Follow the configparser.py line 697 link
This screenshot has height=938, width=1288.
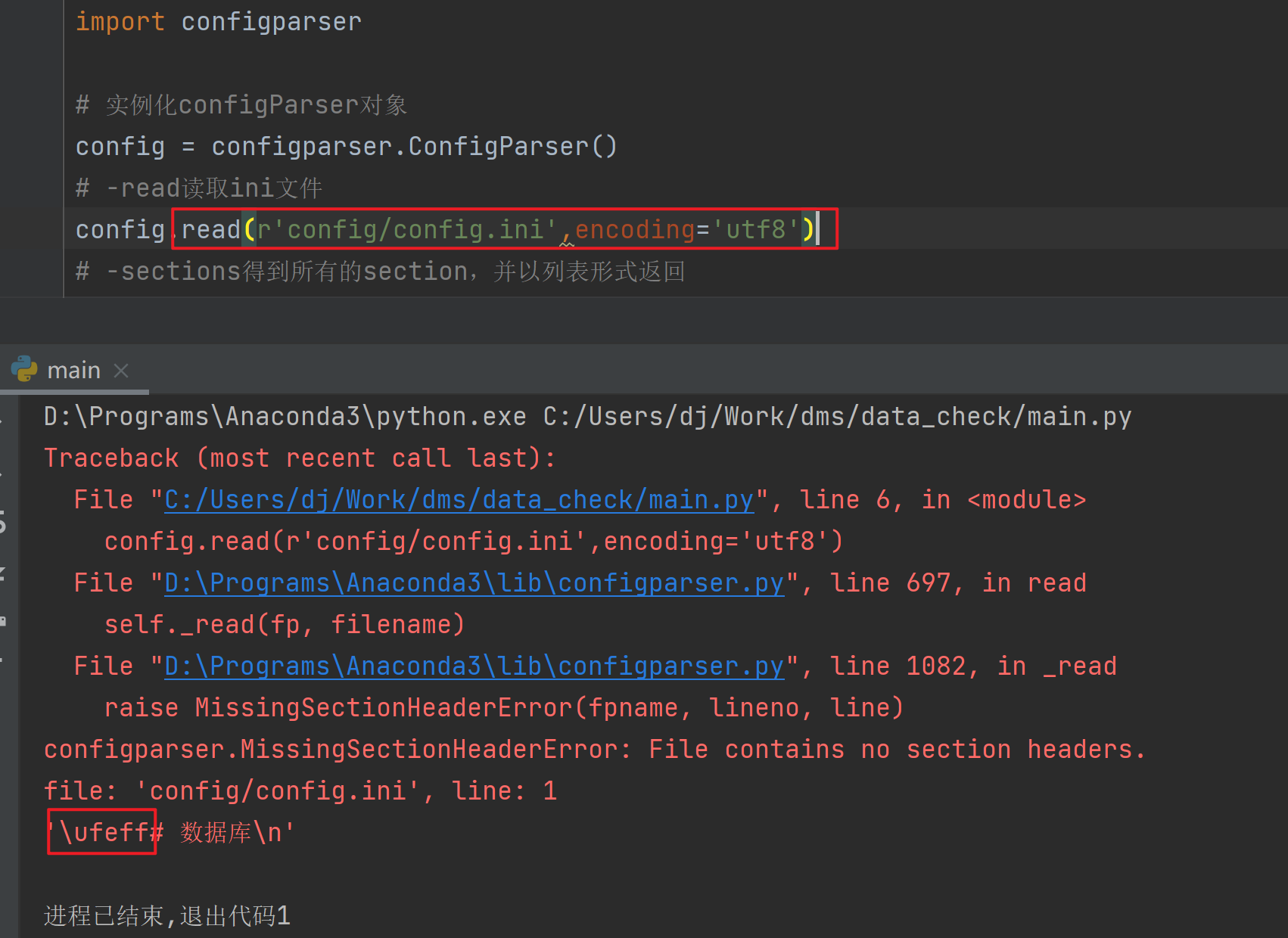point(474,582)
